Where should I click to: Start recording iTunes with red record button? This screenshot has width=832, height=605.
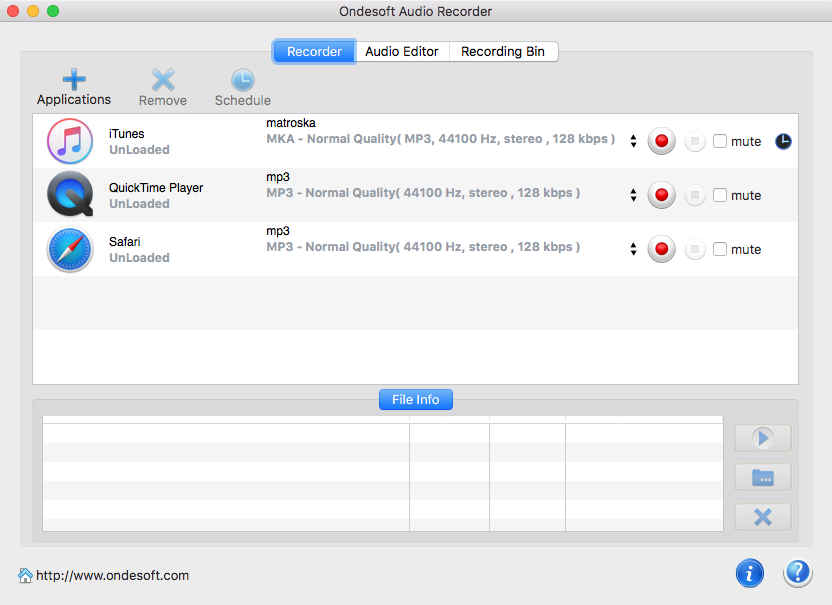[x=661, y=141]
